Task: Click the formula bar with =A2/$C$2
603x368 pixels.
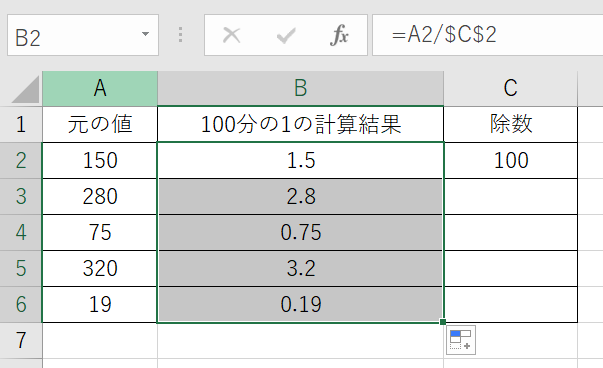Action: tap(488, 35)
